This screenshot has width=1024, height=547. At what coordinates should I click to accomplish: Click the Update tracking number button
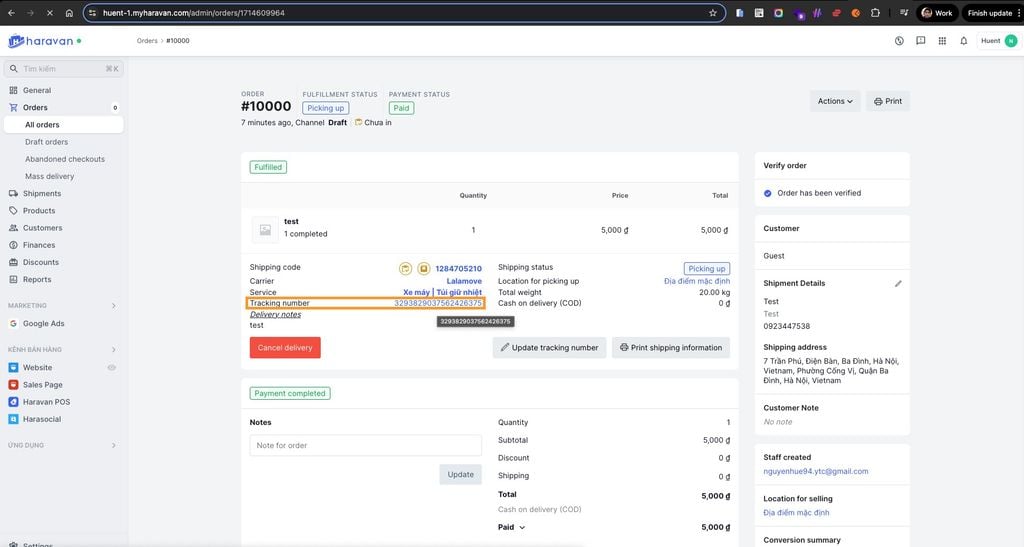[x=549, y=347]
